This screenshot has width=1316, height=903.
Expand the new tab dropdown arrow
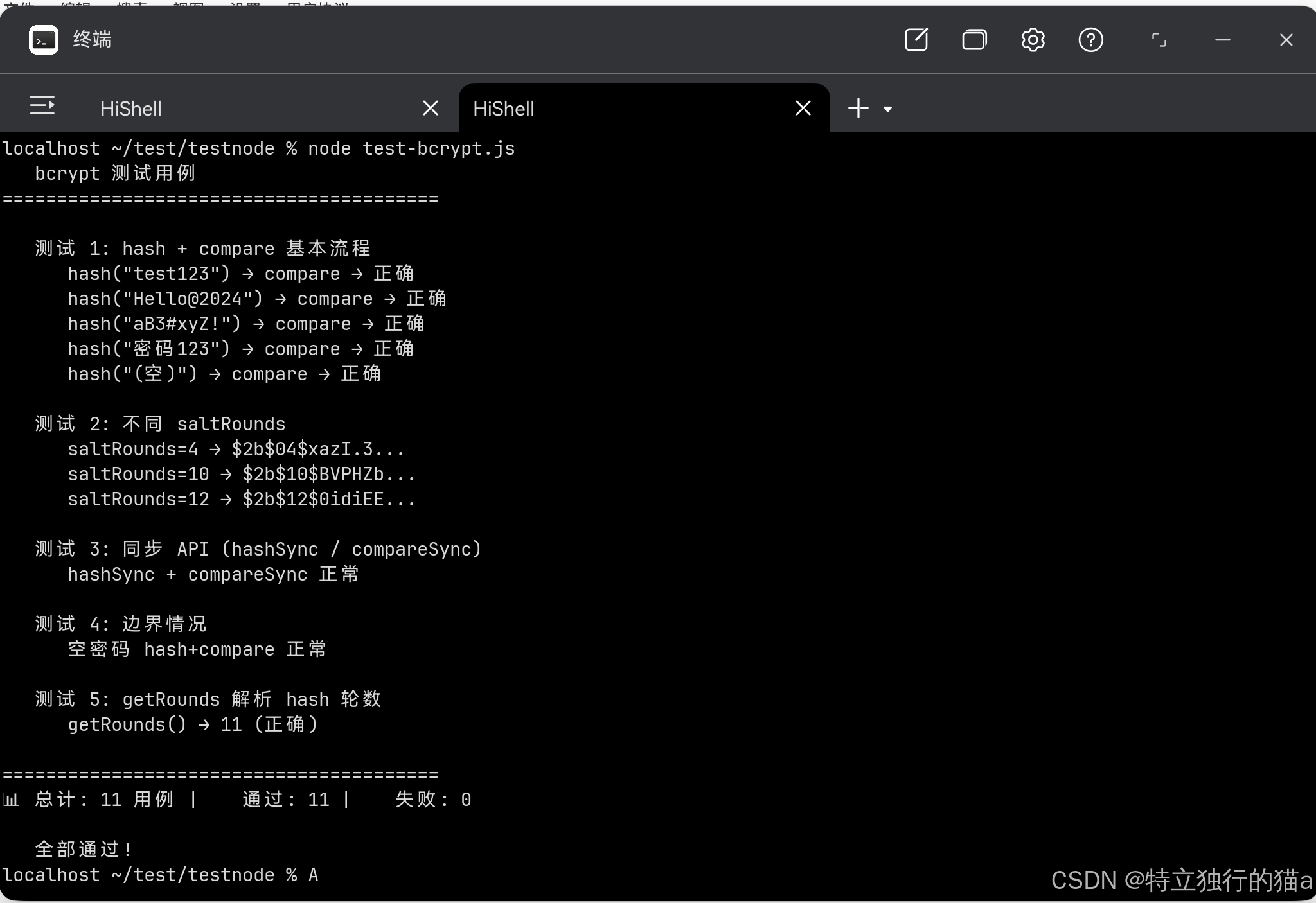(887, 109)
